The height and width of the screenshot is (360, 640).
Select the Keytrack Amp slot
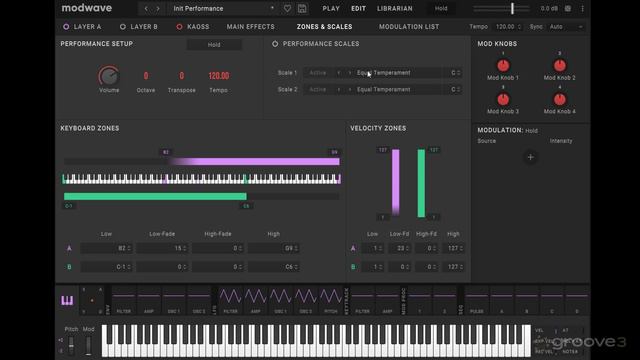pos(387,300)
